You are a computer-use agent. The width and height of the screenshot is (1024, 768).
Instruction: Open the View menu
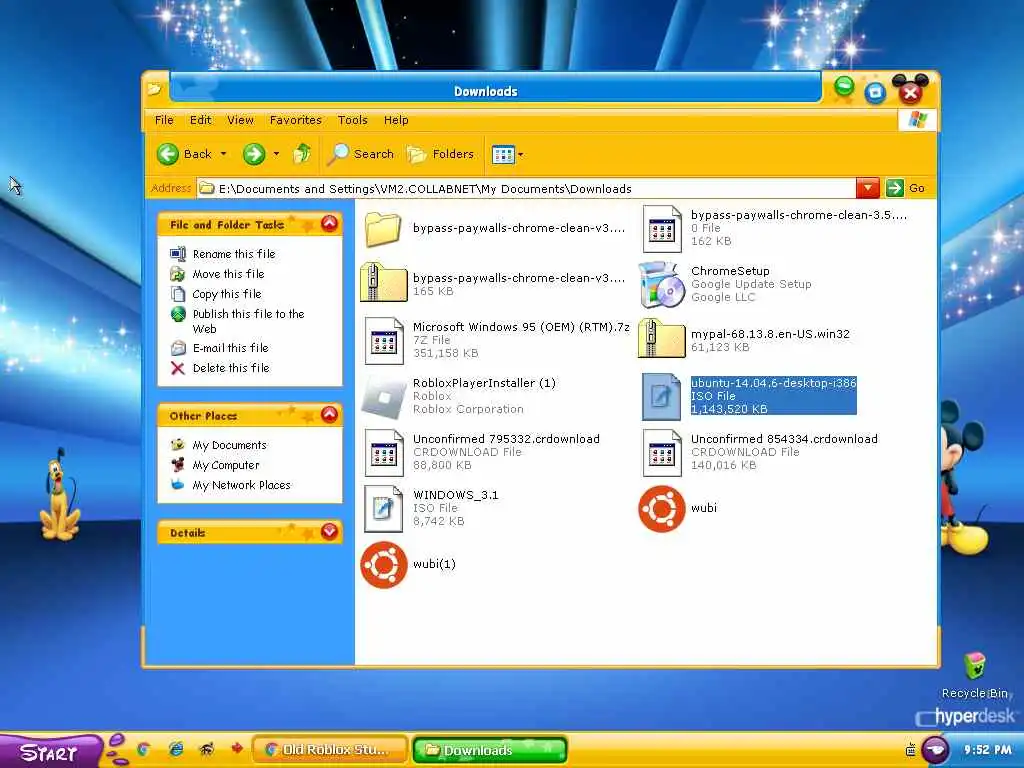click(240, 120)
